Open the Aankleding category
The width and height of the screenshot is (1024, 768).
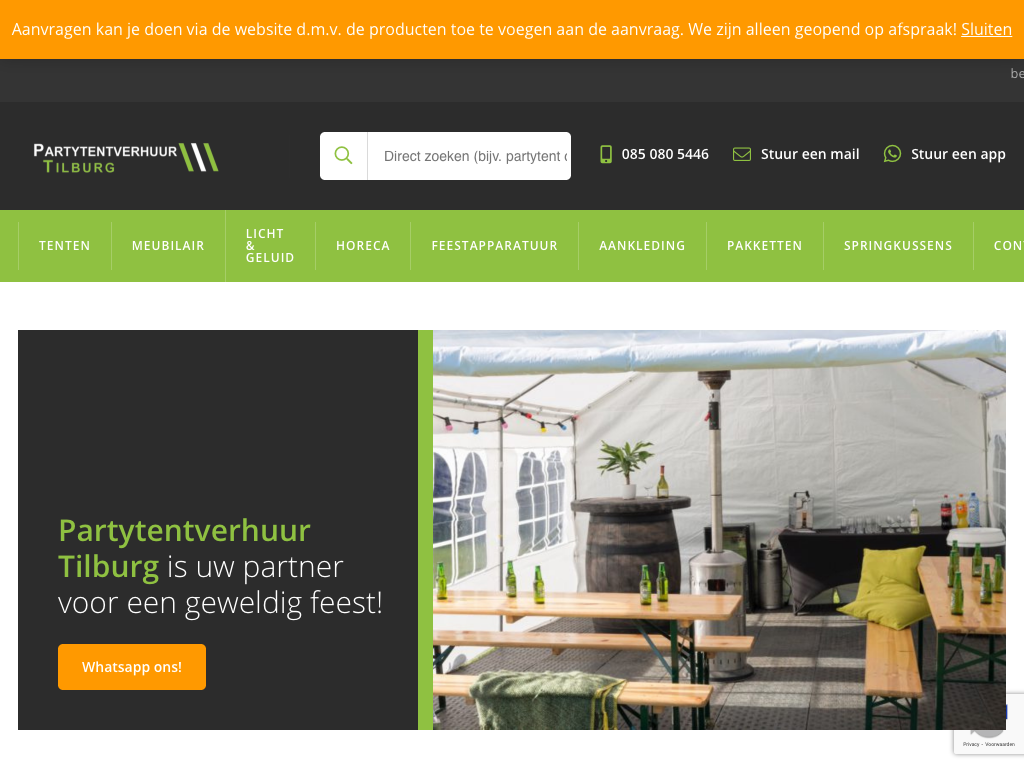tap(642, 246)
